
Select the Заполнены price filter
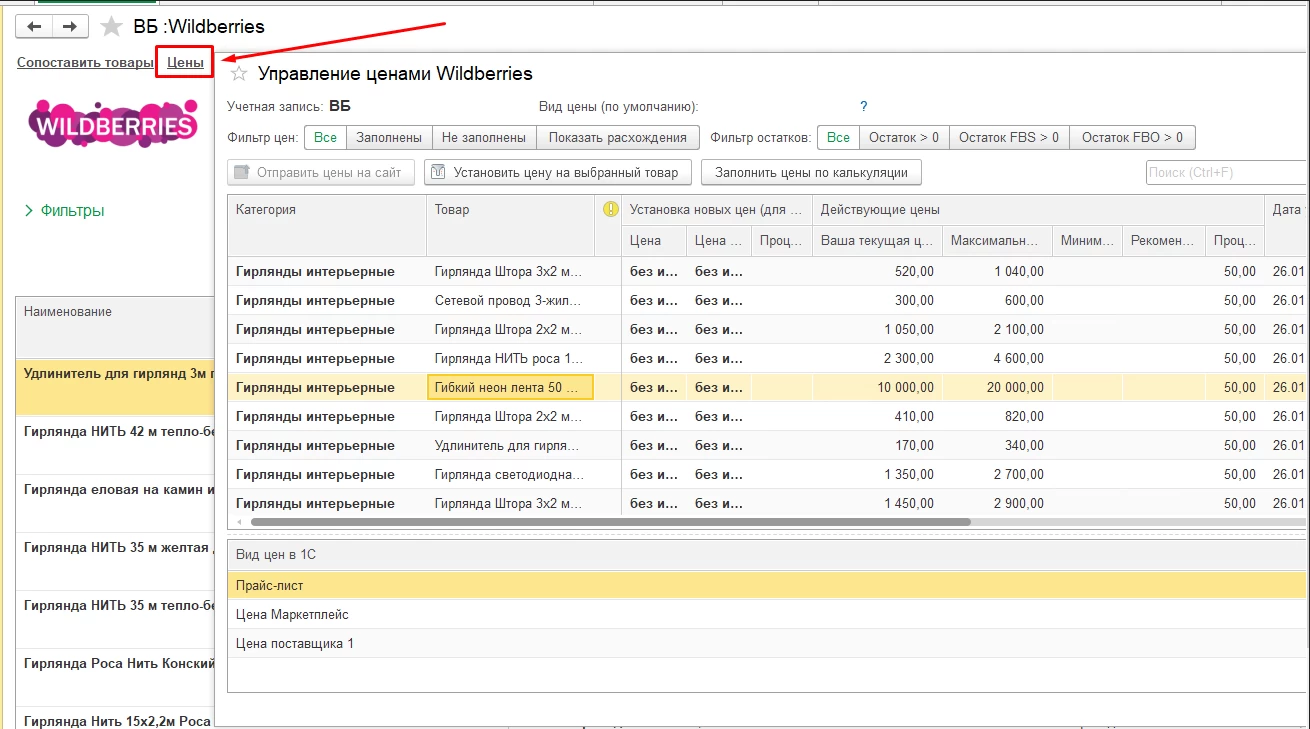pyautogui.click(x=389, y=137)
